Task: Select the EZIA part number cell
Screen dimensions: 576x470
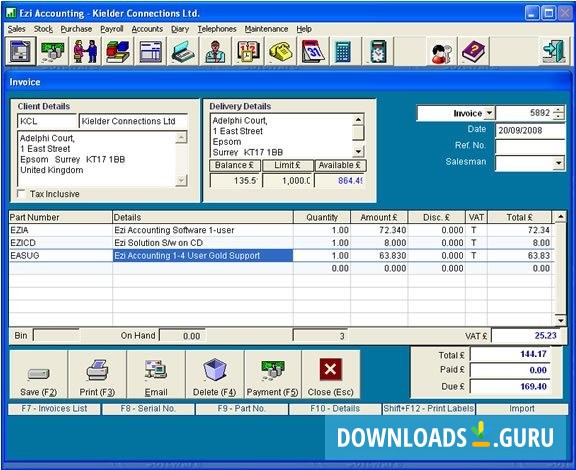Action: pyautogui.click(x=61, y=230)
